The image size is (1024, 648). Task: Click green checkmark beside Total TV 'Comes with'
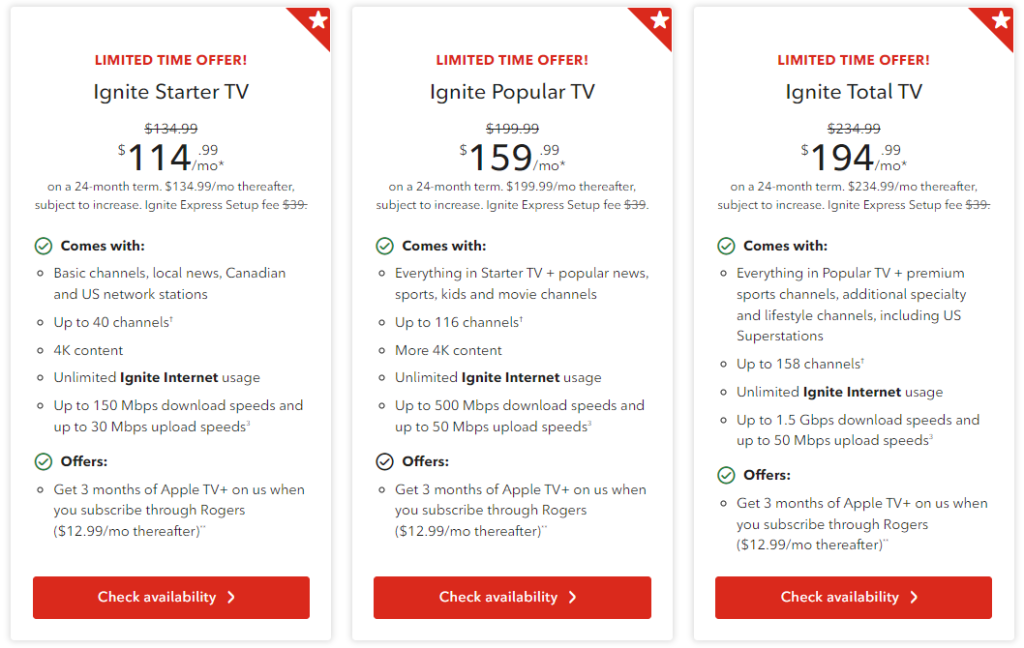click(x=726, y=246)
